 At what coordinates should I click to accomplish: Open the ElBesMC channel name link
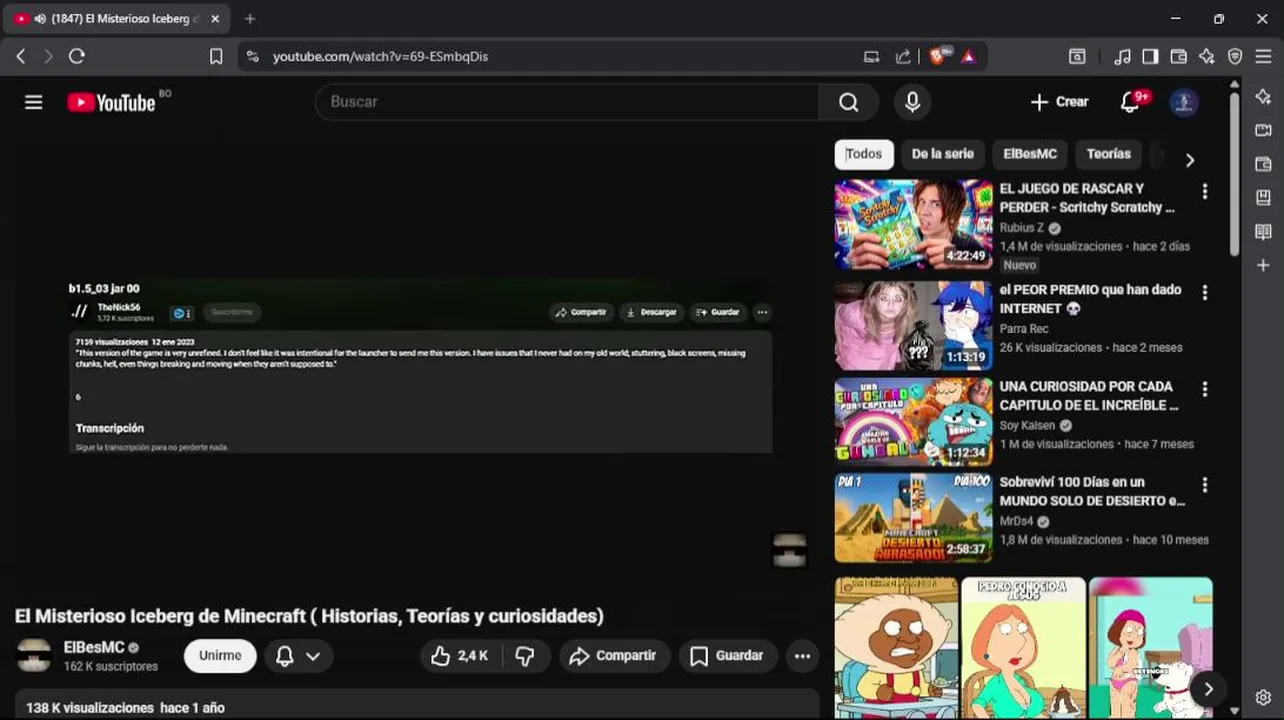click(94, 648)
